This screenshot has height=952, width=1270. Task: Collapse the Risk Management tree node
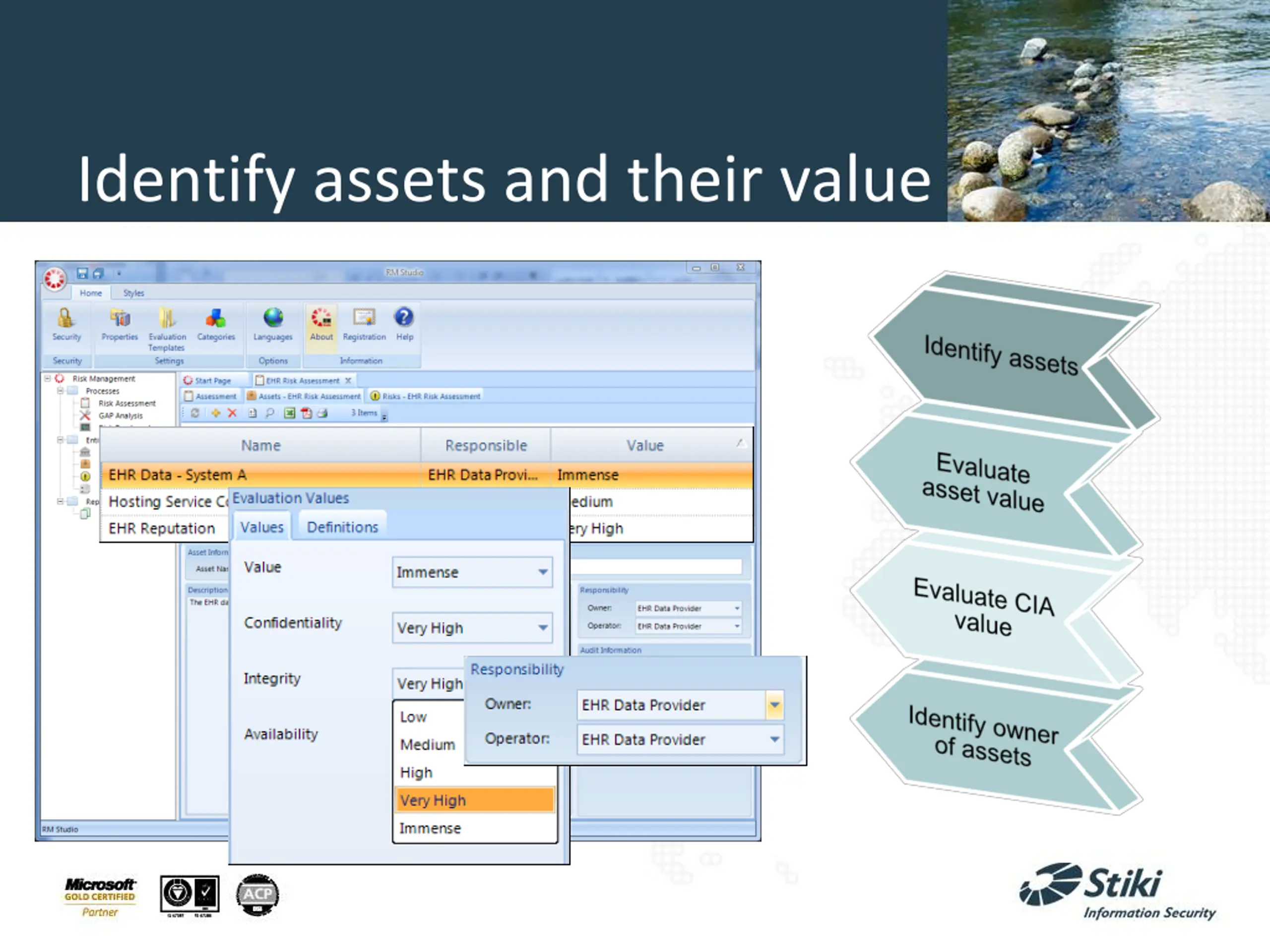(48, 379)
